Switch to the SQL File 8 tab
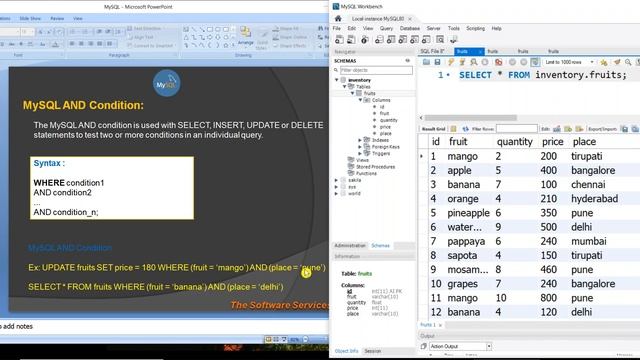 (432, 51)
